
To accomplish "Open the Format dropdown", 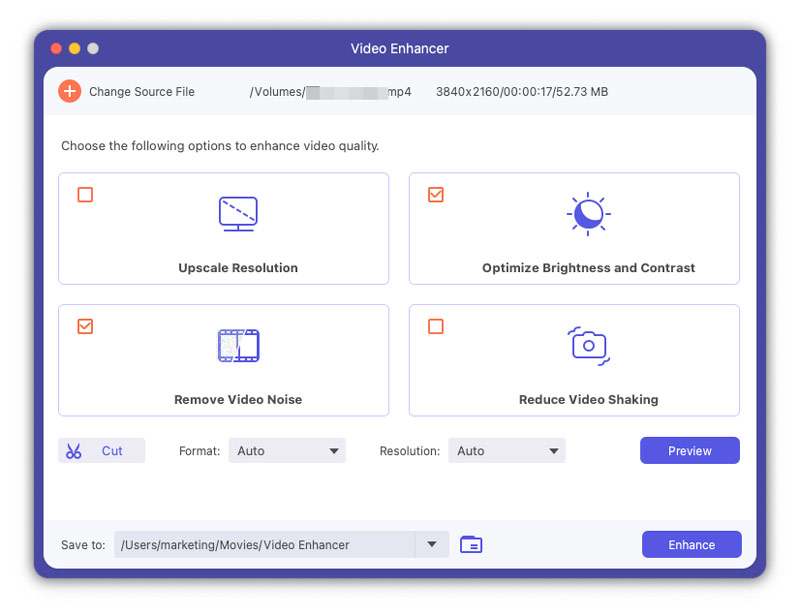I will 287,451.
